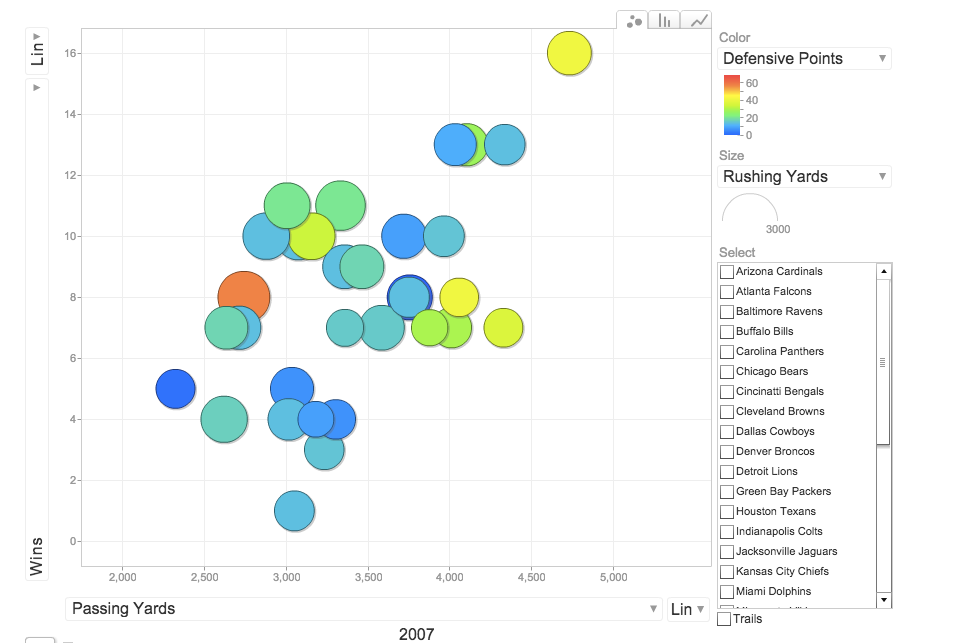Check the Arizona Cardinals box
The image size is (973, 643).
[x=727, y=272]
